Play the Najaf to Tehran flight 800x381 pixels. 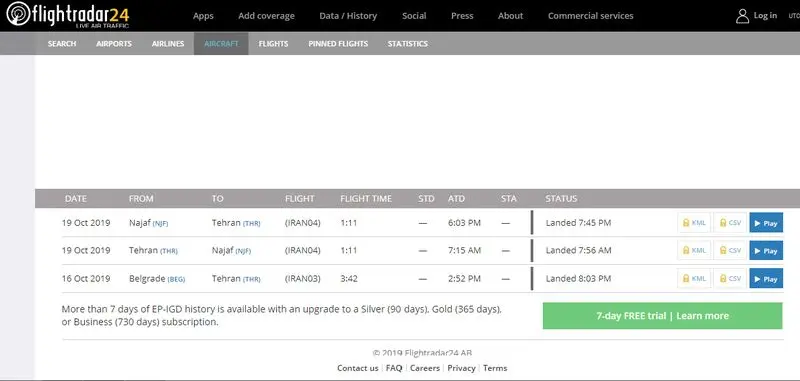(x=766, y=223)
